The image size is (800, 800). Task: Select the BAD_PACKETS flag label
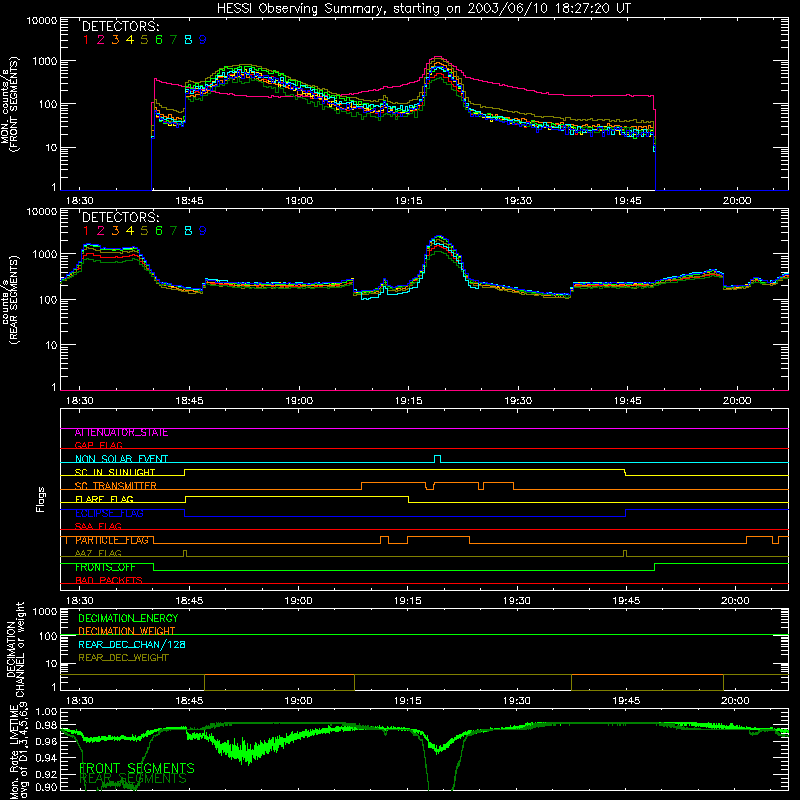pyautogui.click(x=109, y=580)
